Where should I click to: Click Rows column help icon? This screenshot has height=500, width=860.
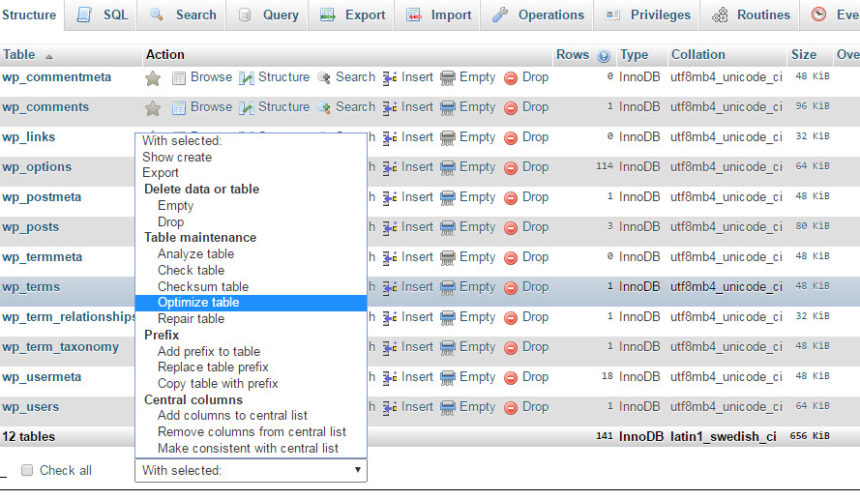(x=603, y=55)
